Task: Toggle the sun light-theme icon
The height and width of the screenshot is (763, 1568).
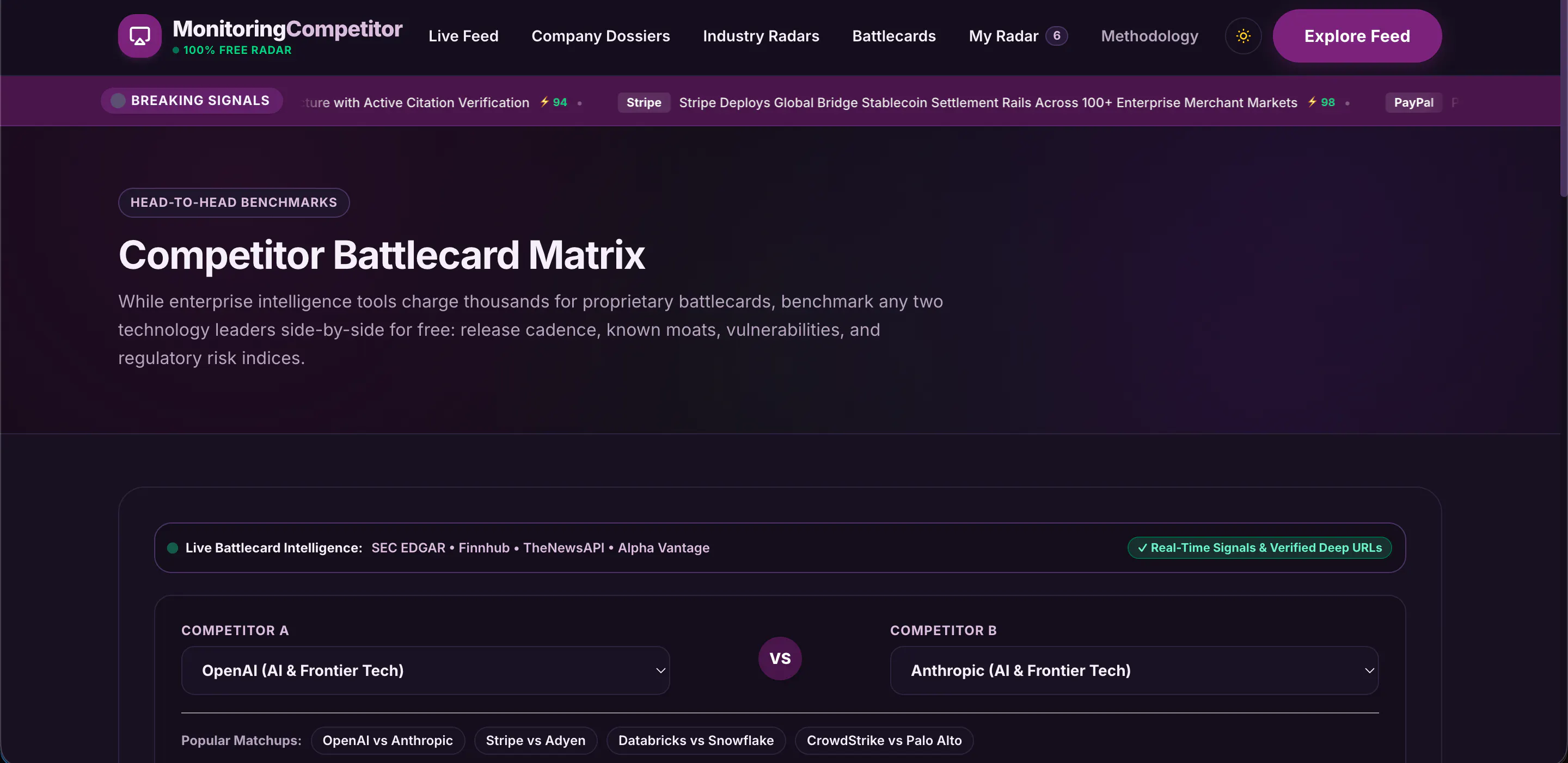Action: click(1243, 36)
